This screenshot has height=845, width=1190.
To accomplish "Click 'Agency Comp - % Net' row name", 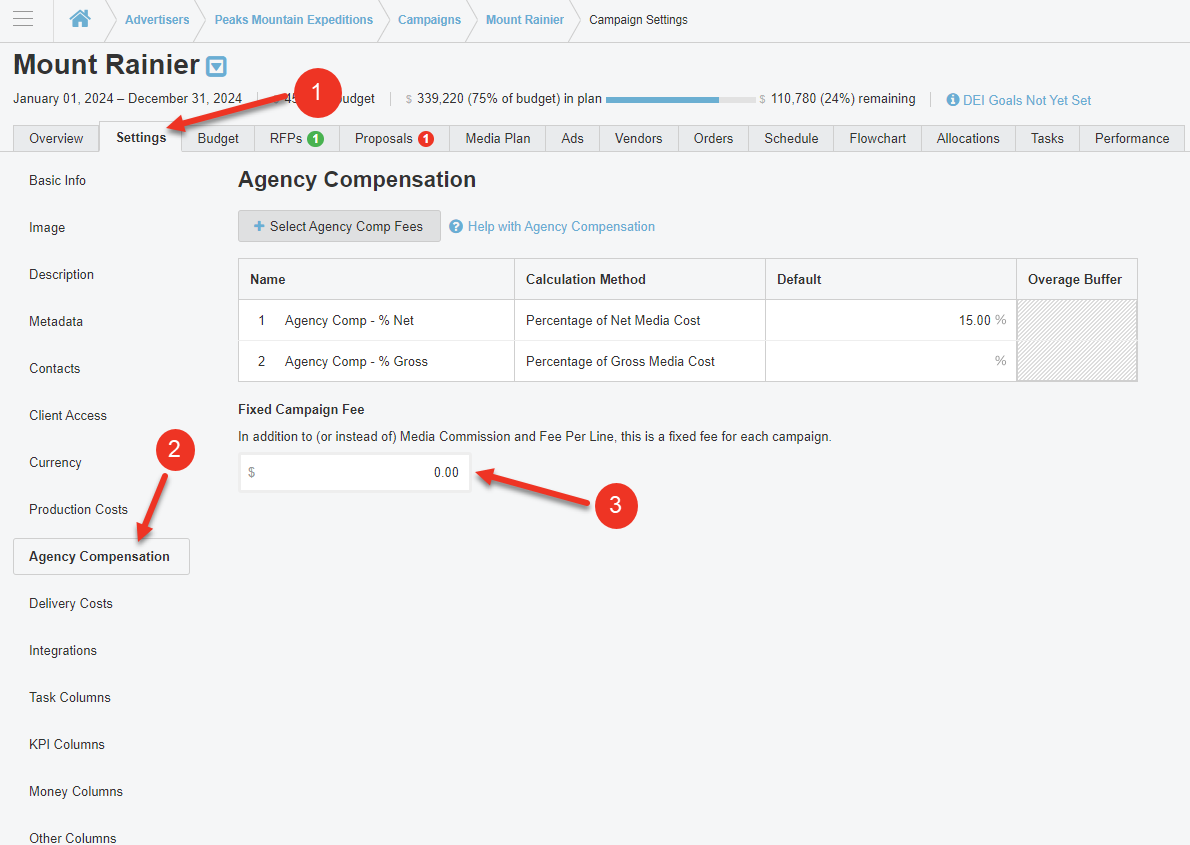I will point(349,320).
